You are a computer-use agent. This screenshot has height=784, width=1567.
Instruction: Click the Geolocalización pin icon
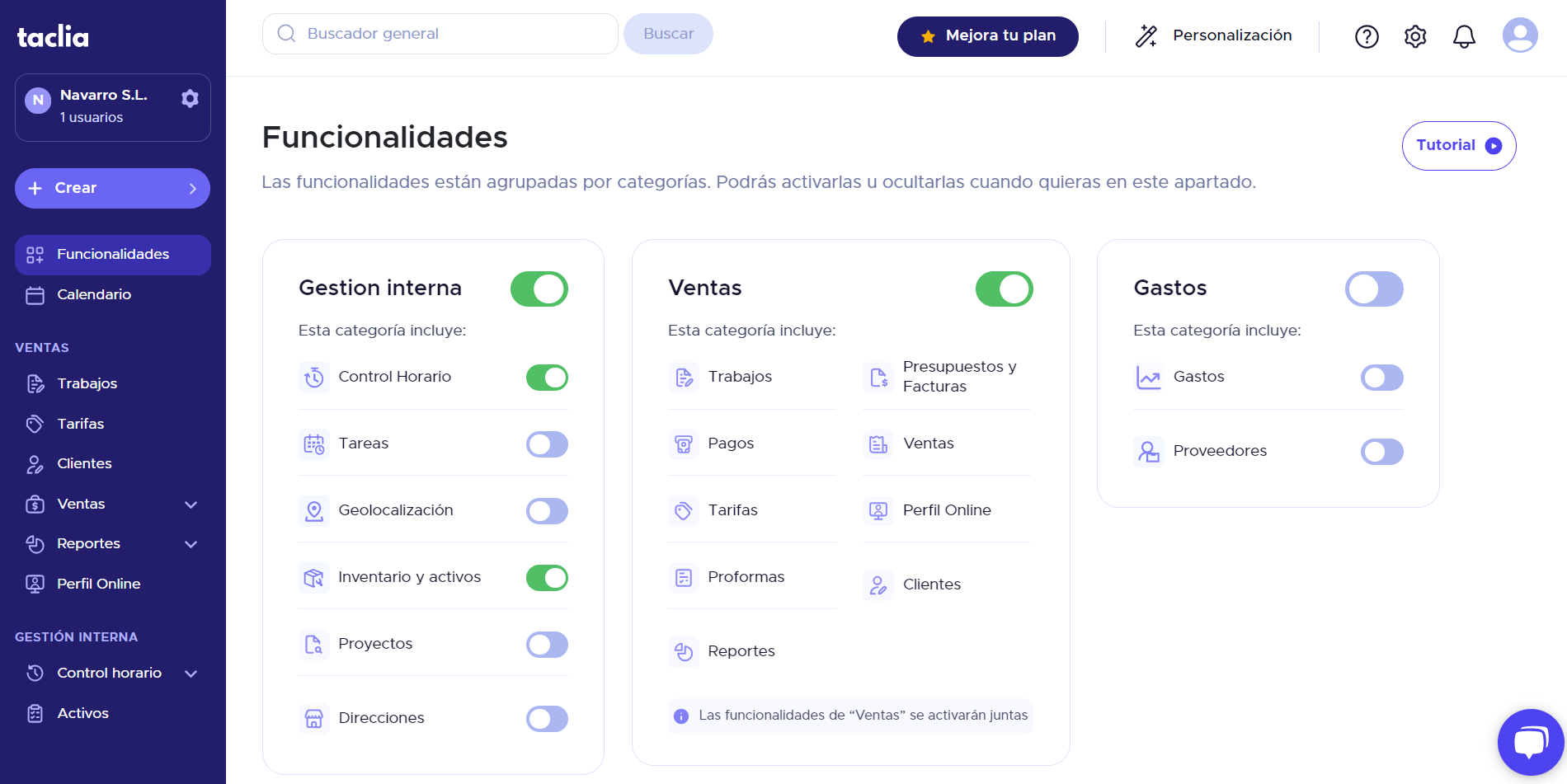pos(314,511)
